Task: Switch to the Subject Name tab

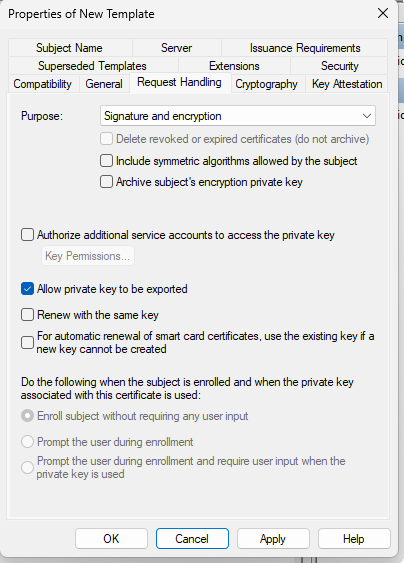Action: [x=69, y=48]
